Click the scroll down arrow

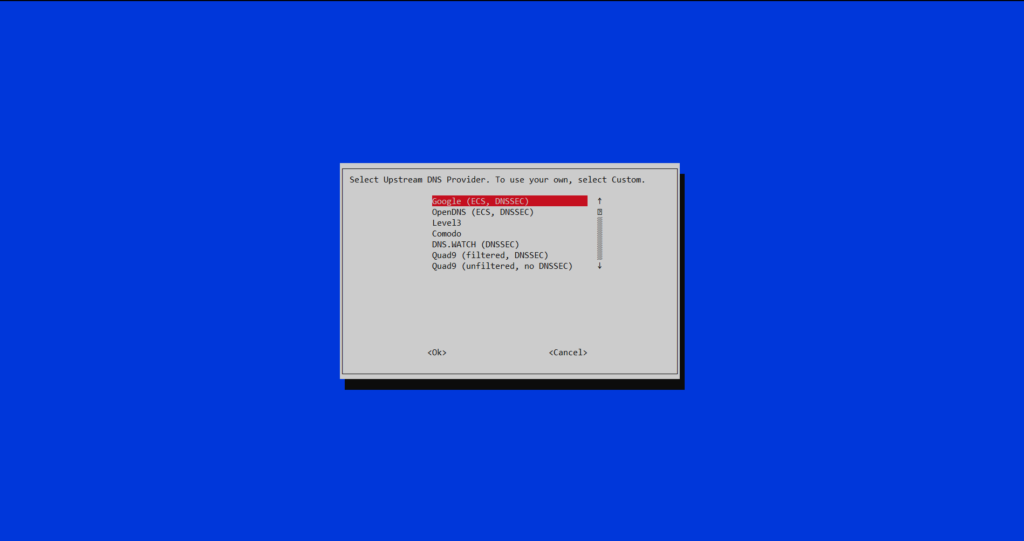[x=599, y=266]
